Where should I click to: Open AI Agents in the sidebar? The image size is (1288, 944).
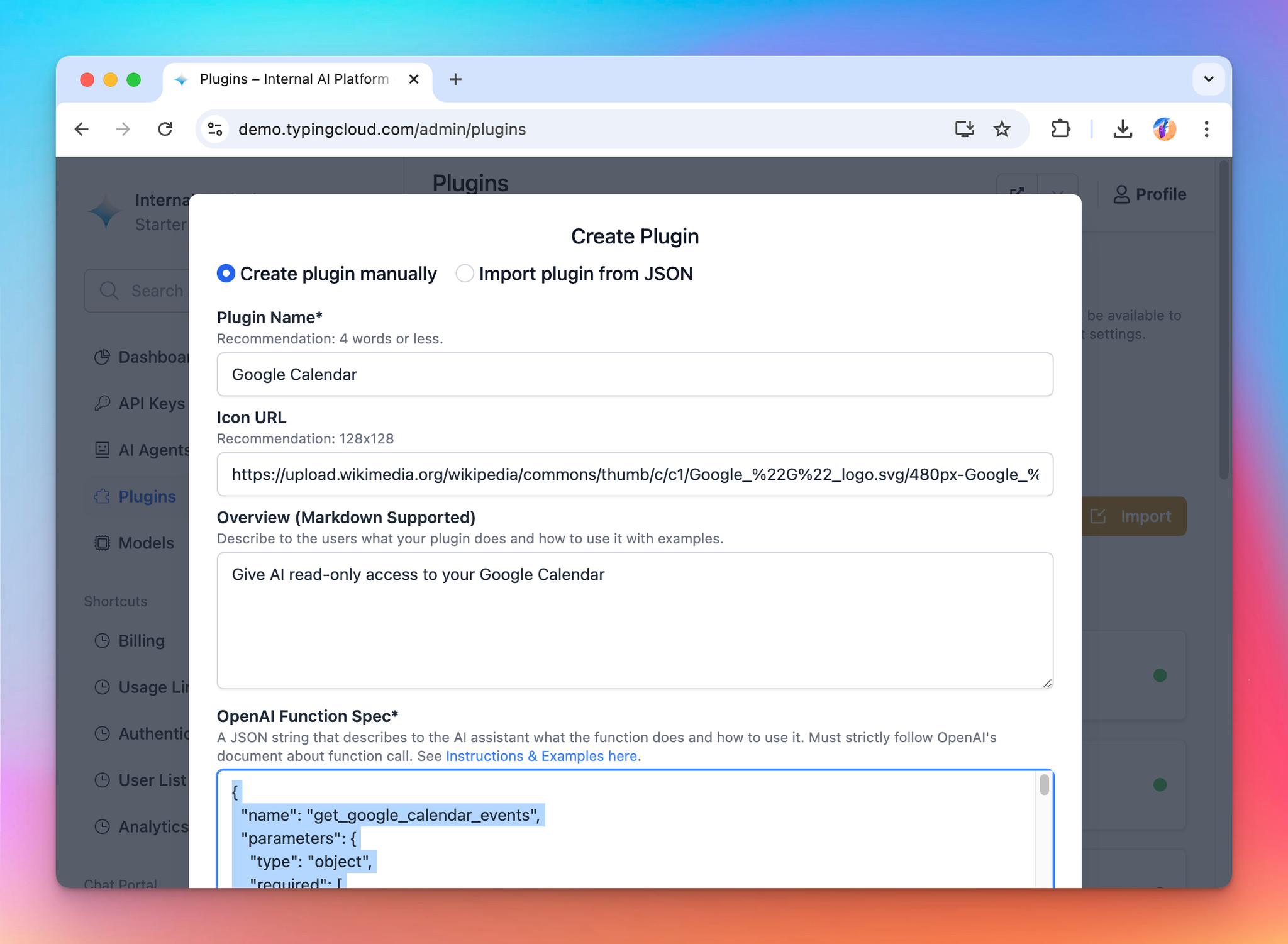[x=141, y=450]
